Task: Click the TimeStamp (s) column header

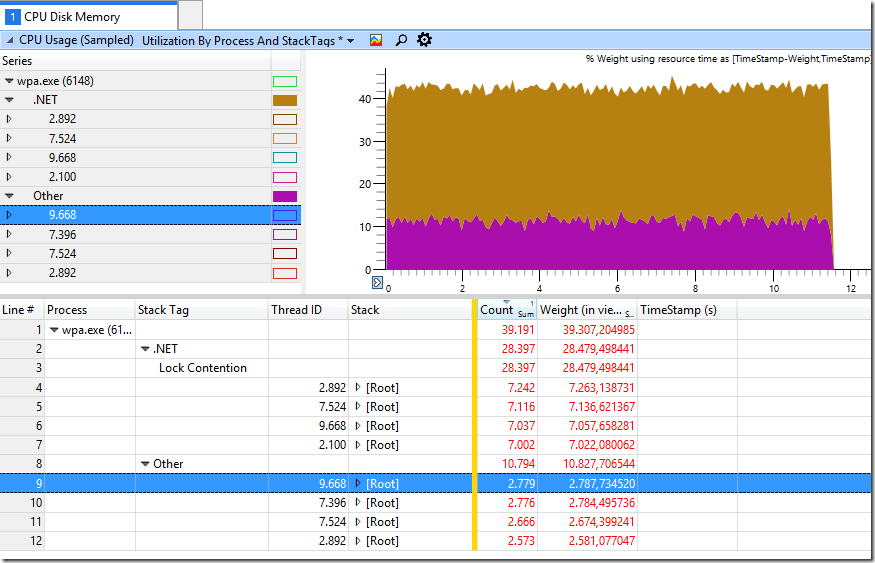Action: pyautogui.click(x=686, y=310)
